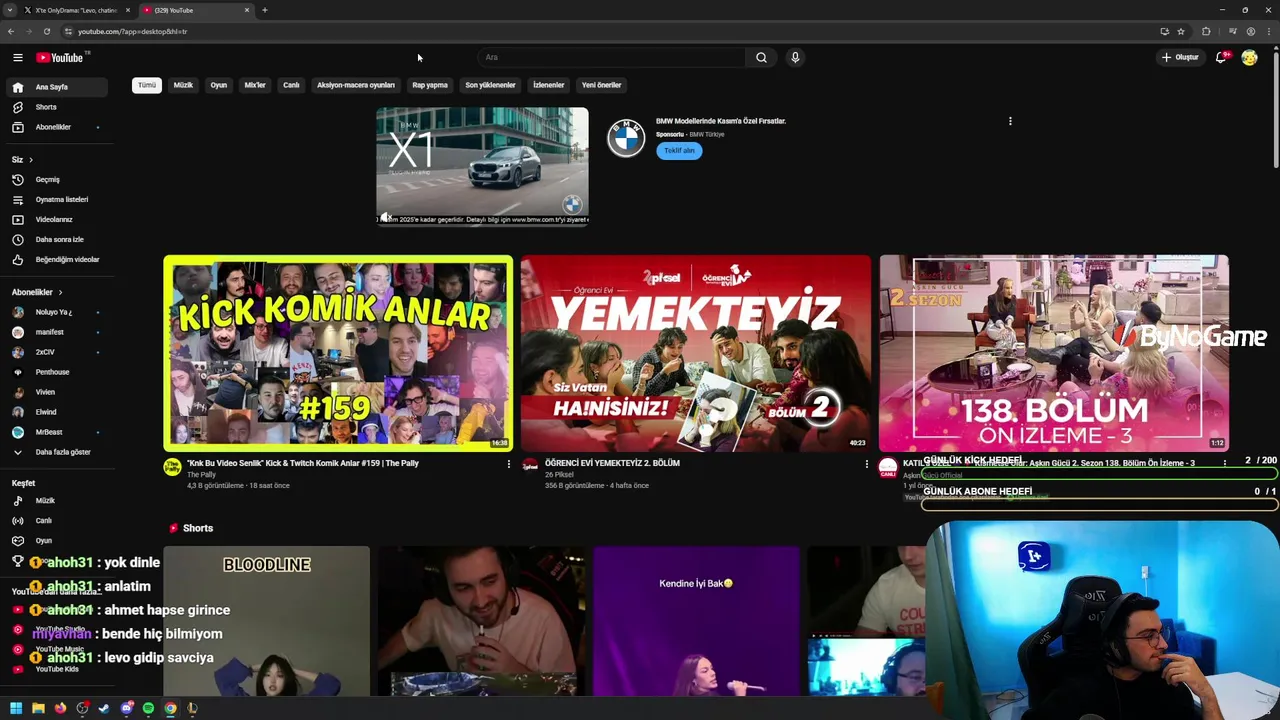Open the manifest channel subscription
Screen dimensions: 1280x720
pos(56,332)
